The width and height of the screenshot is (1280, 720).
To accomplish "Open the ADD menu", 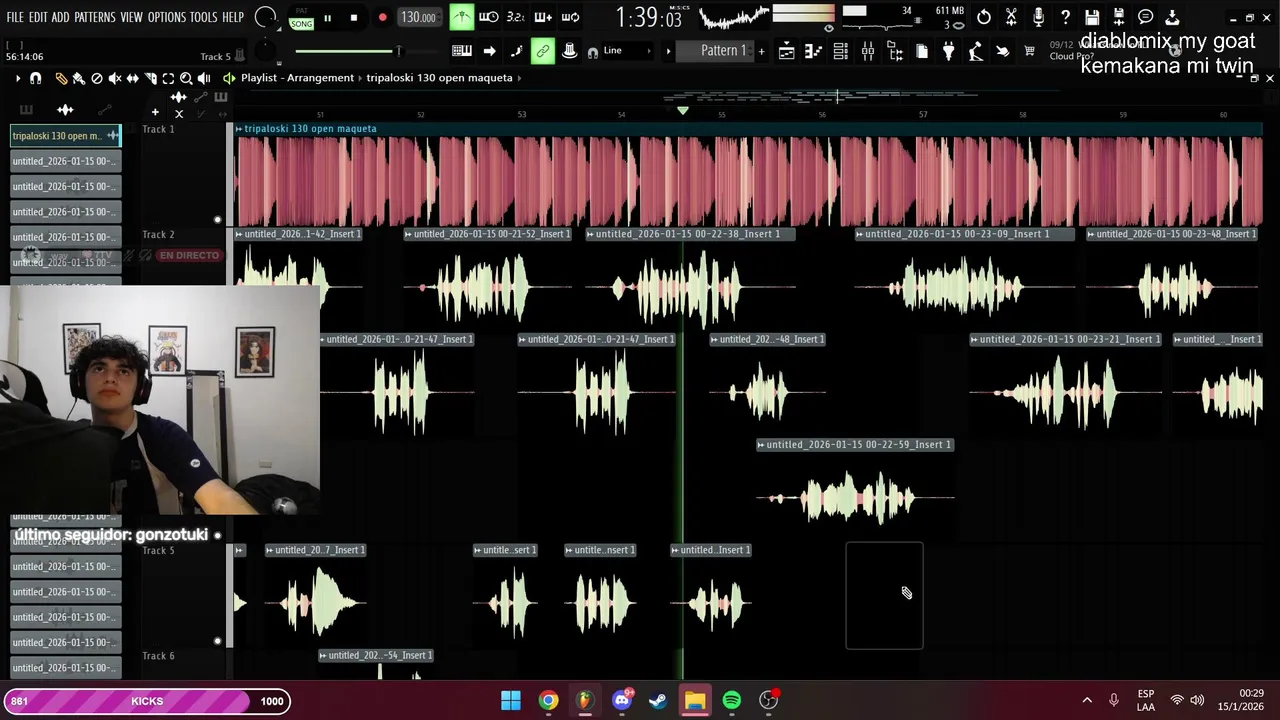I will [x=60, y=18].
